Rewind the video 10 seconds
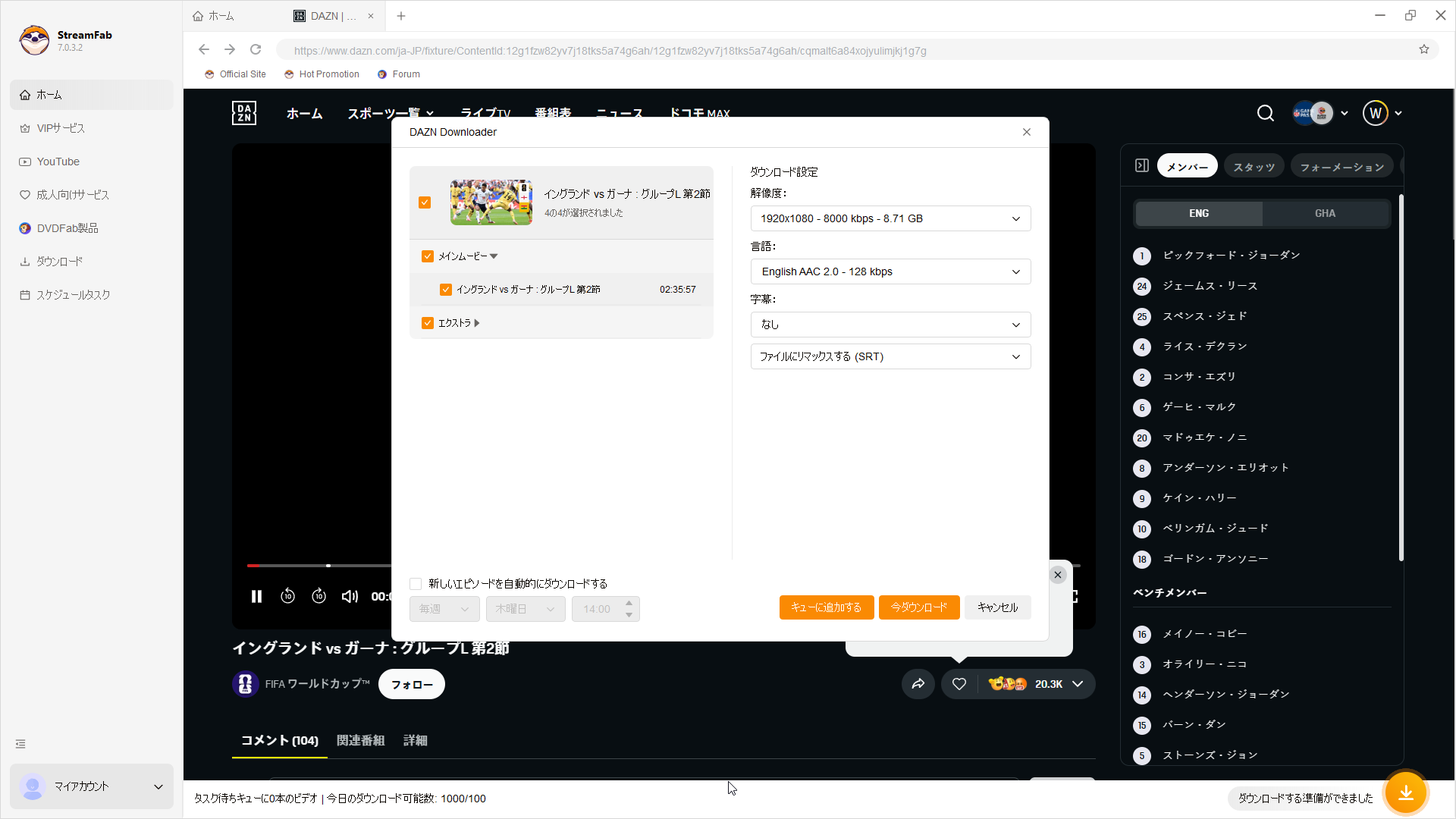 [x=287, y=597]
